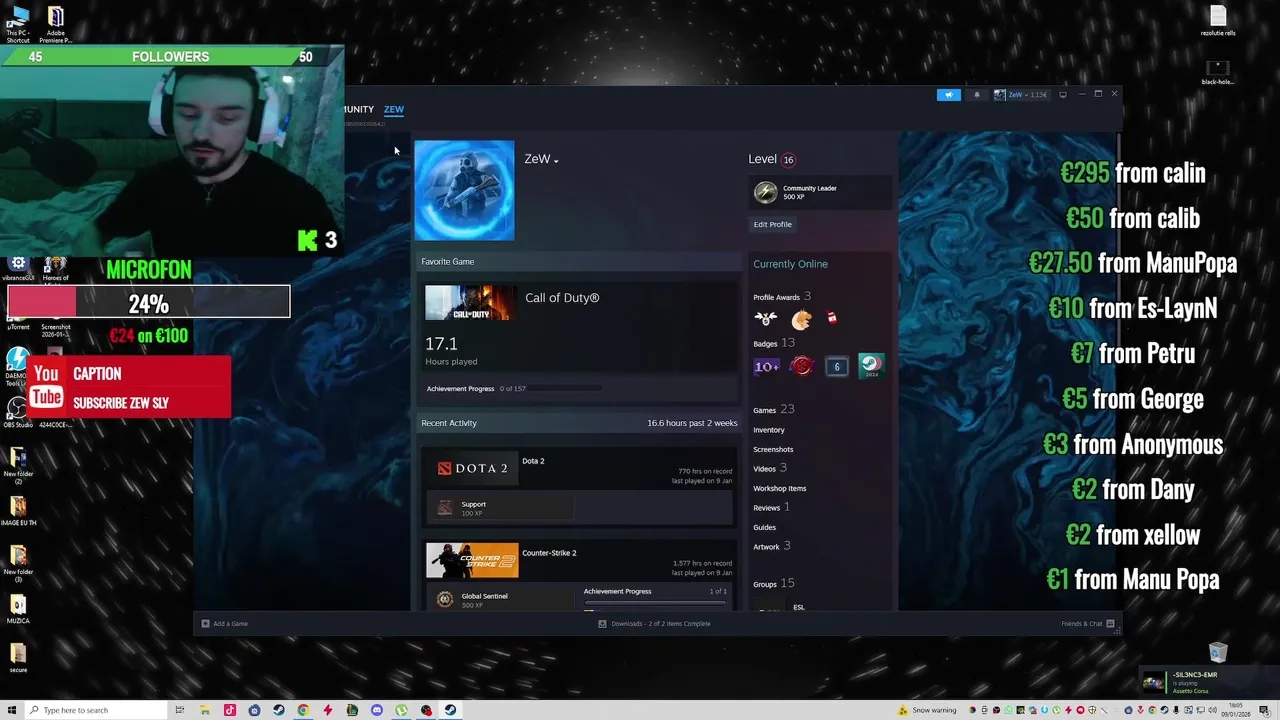This screenshot has height=720, width=1280.
Task: Click the 10+ years of service badge
Action: pyautogui.click(x=766, y=367)
